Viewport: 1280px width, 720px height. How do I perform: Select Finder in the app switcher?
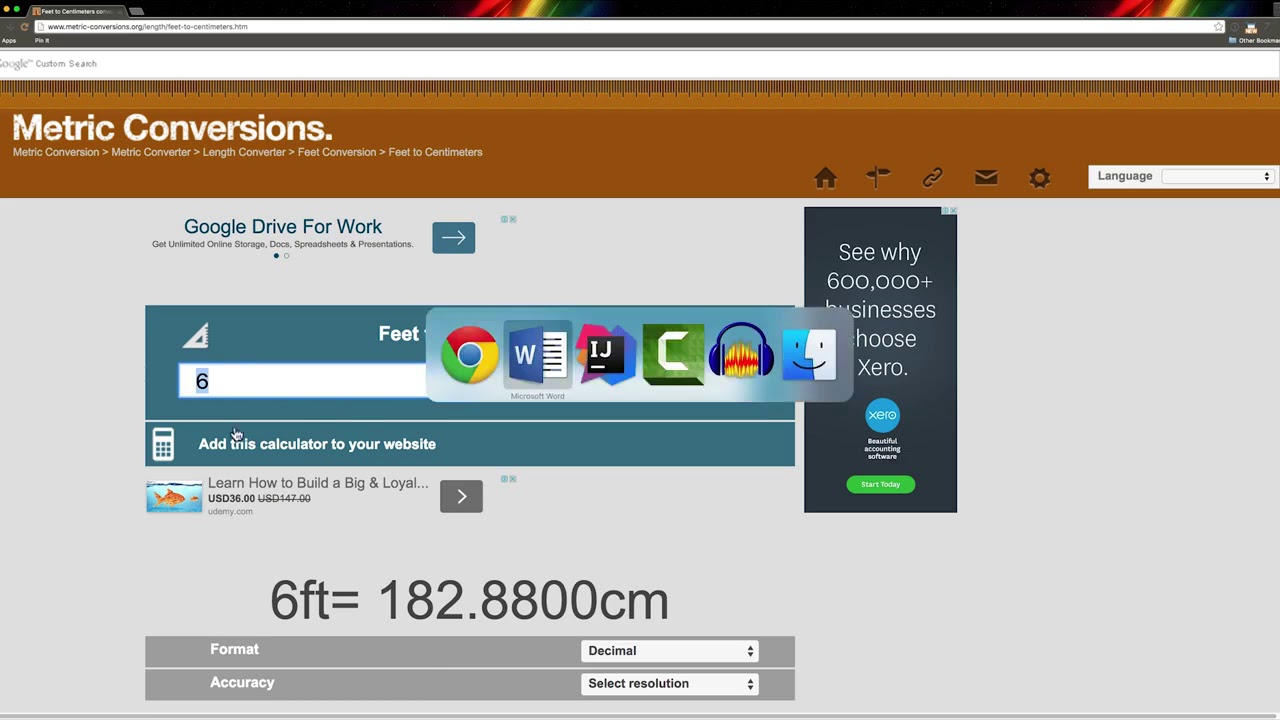point(809,354)
